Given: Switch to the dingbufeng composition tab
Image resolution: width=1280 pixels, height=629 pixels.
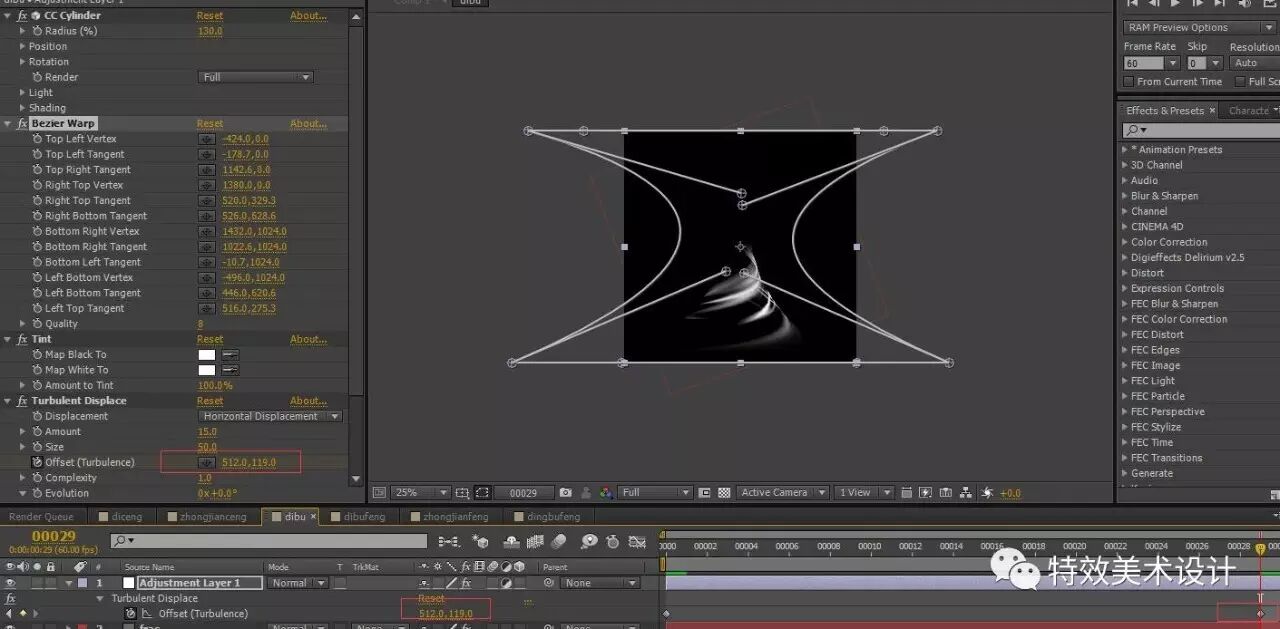Looking at the screenshot, I should coord(545,517).
